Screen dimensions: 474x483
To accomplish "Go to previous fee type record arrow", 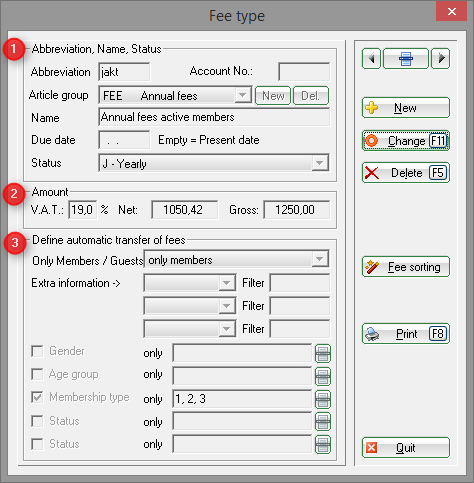I will click(371, 59).
